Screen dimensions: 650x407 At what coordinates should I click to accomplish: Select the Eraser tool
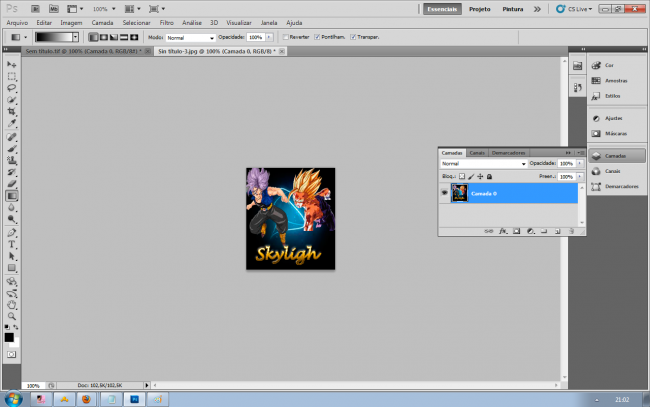[12, 184]
